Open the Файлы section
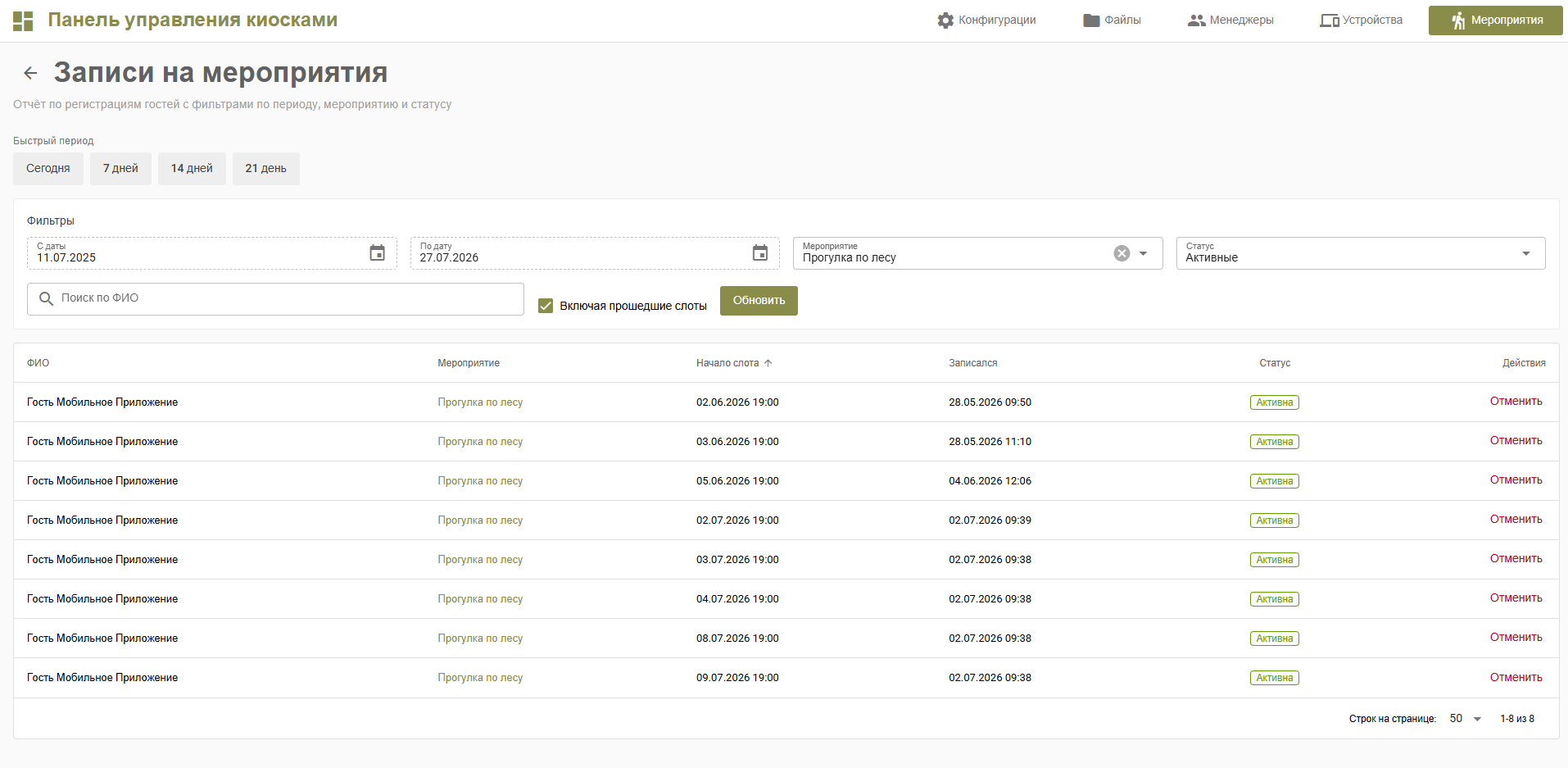 pyautogui.click(x=1112, y=20)
